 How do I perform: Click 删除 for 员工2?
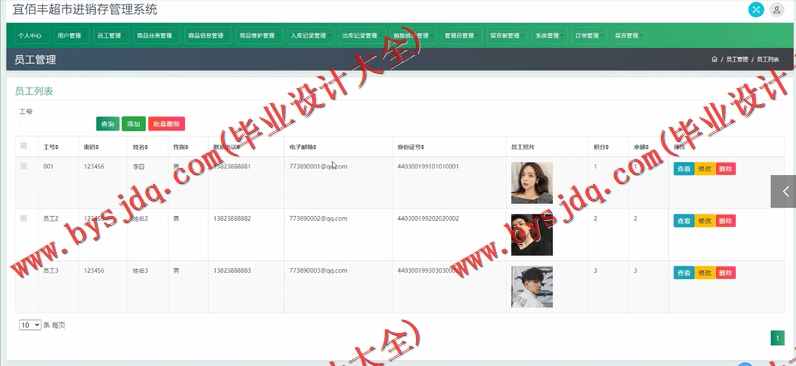coord(725,221)
